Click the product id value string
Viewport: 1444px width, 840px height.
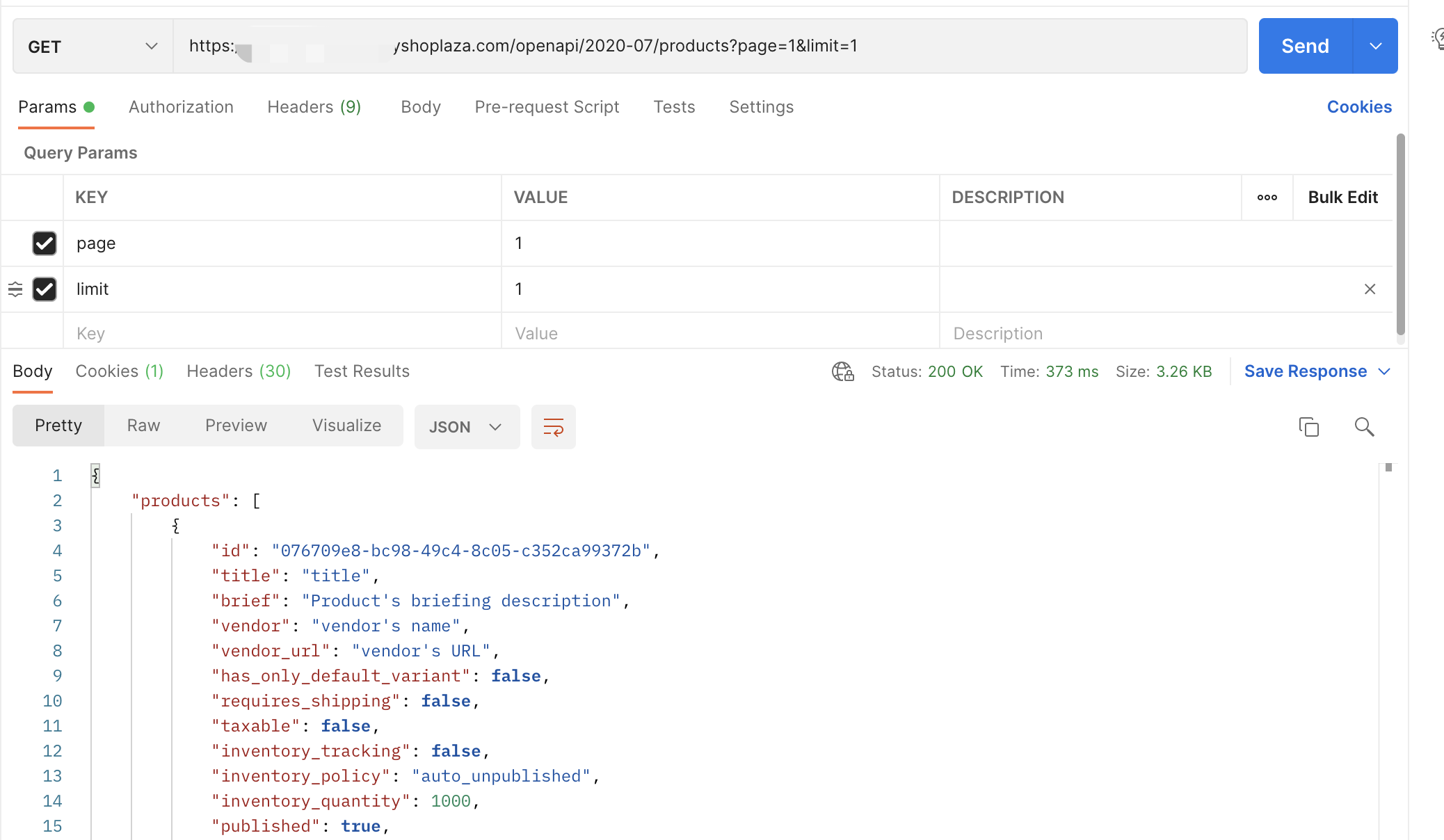click(x=460, y=551)
